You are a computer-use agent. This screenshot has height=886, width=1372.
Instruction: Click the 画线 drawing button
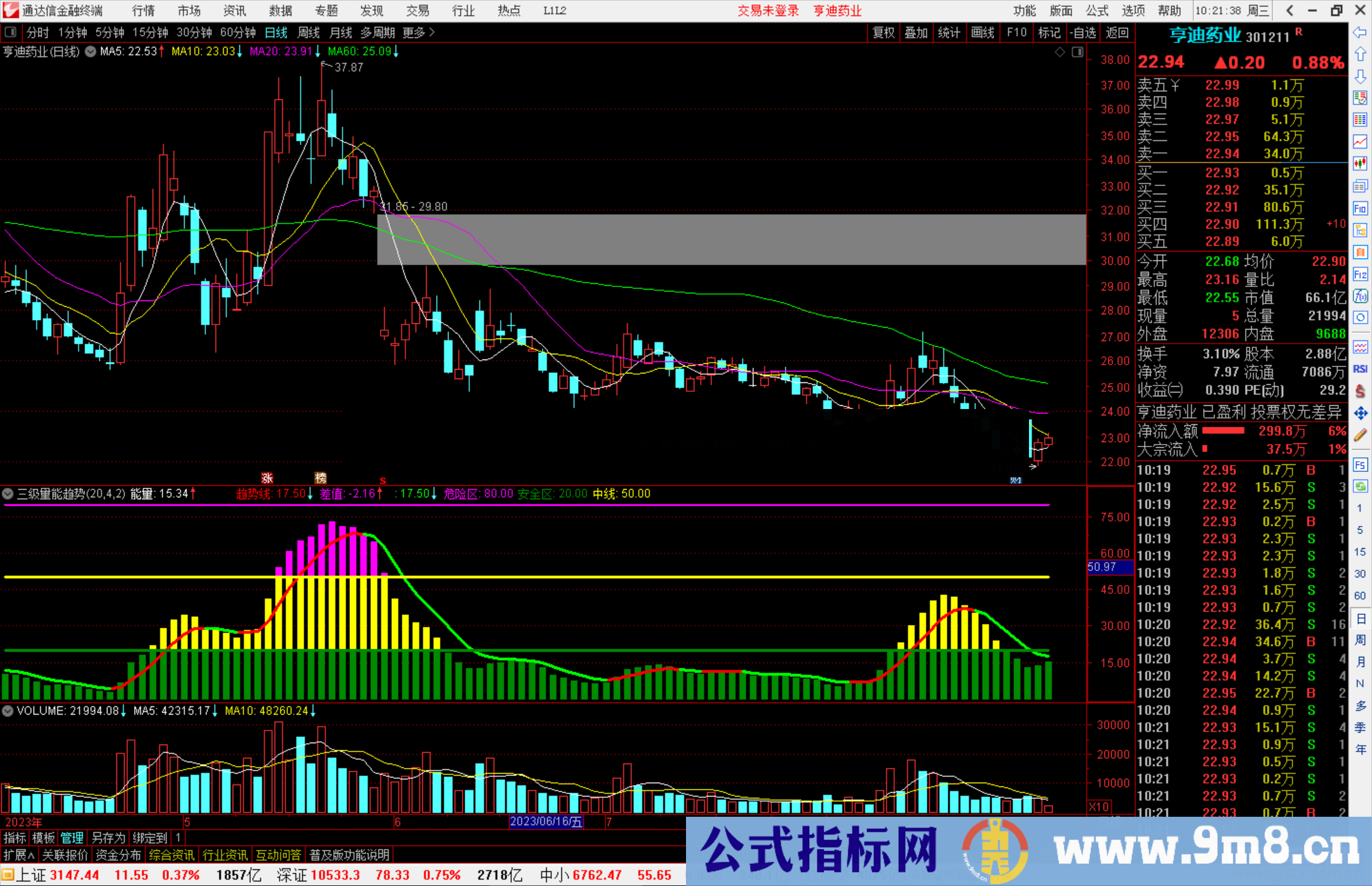click(x=983, y=32)
